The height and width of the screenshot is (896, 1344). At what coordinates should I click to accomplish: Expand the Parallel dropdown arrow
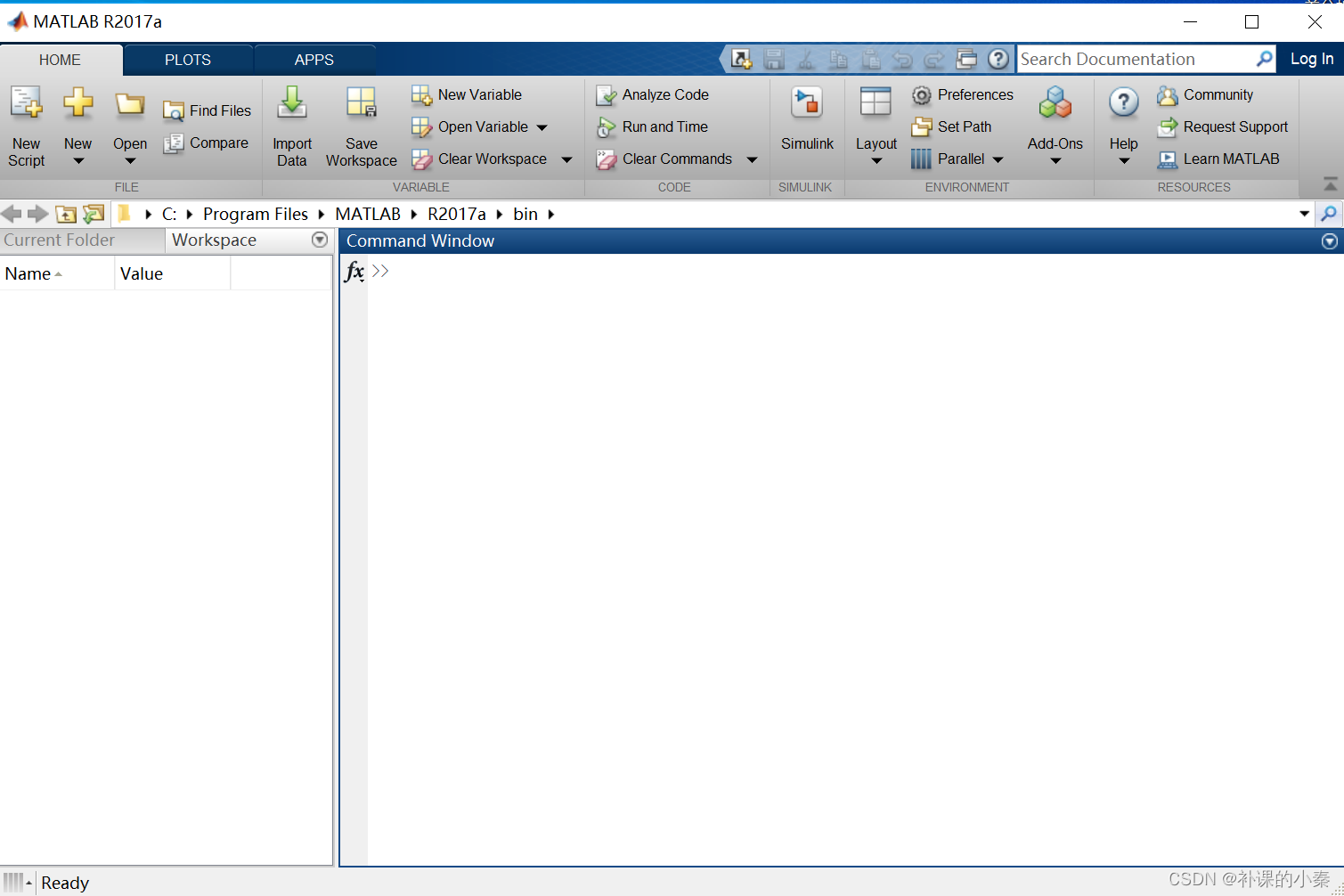[998, 159]
